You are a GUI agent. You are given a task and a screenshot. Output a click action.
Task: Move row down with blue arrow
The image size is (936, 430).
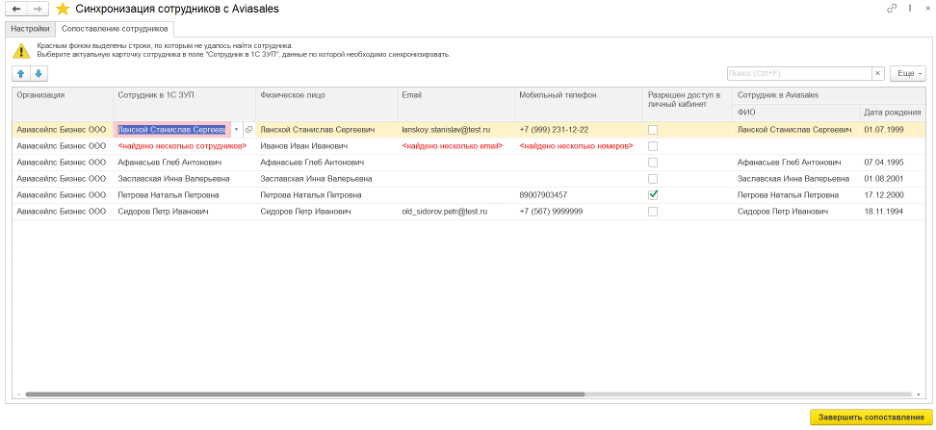pyautogui.click(x=39, y=74)
